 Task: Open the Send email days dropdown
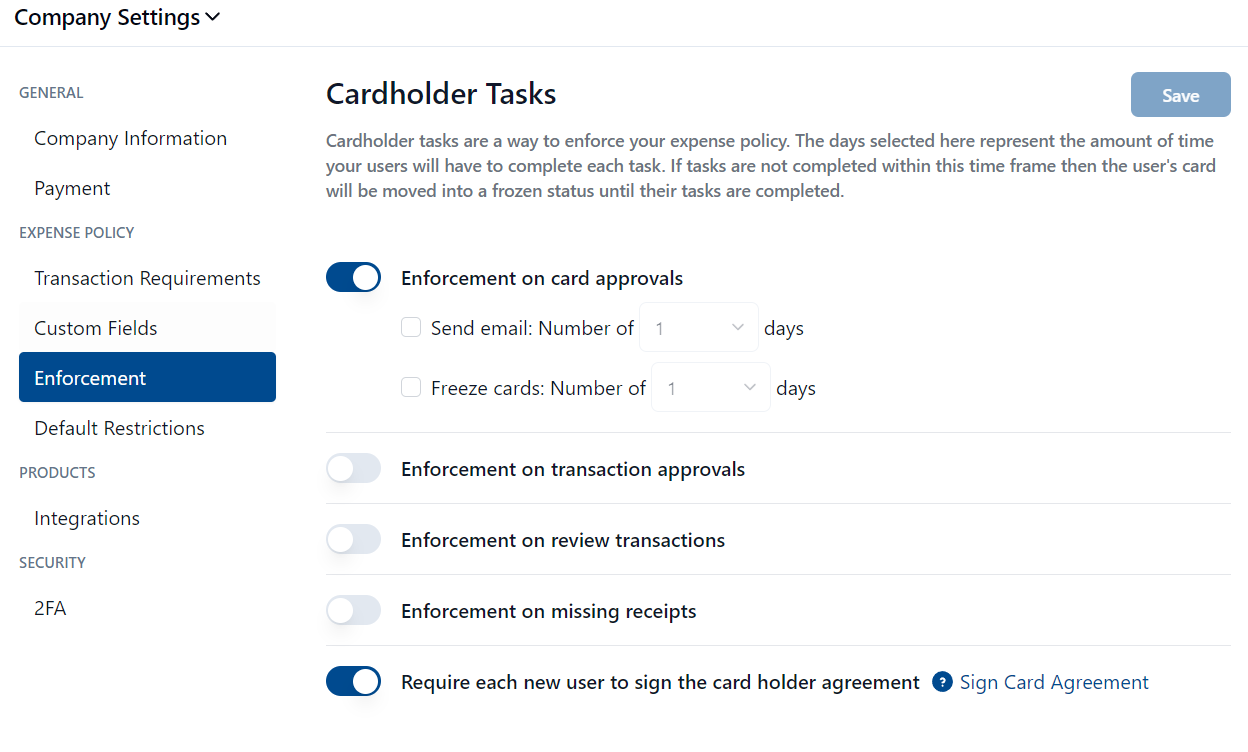699,328
